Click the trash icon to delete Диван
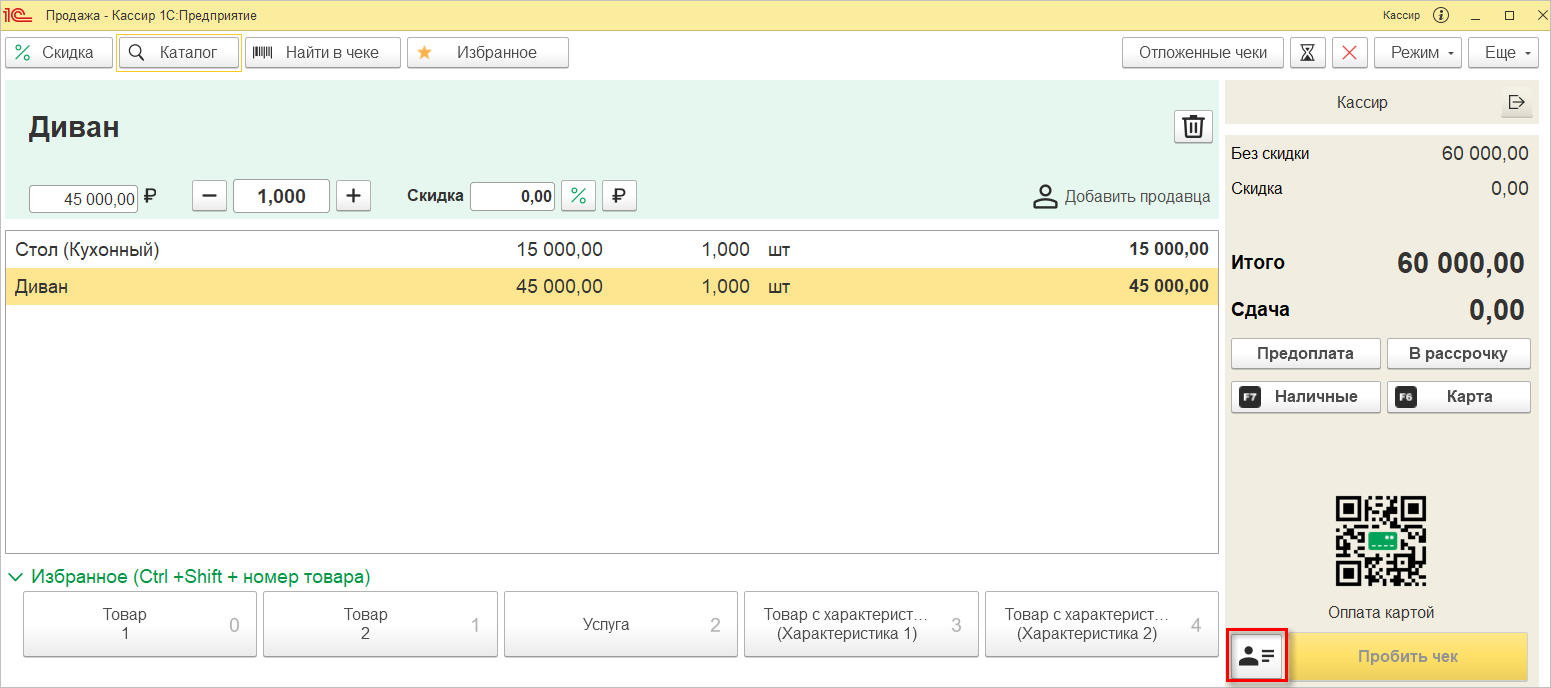This screenshot has height=688, width=1551. click(x=1193, y=127)
